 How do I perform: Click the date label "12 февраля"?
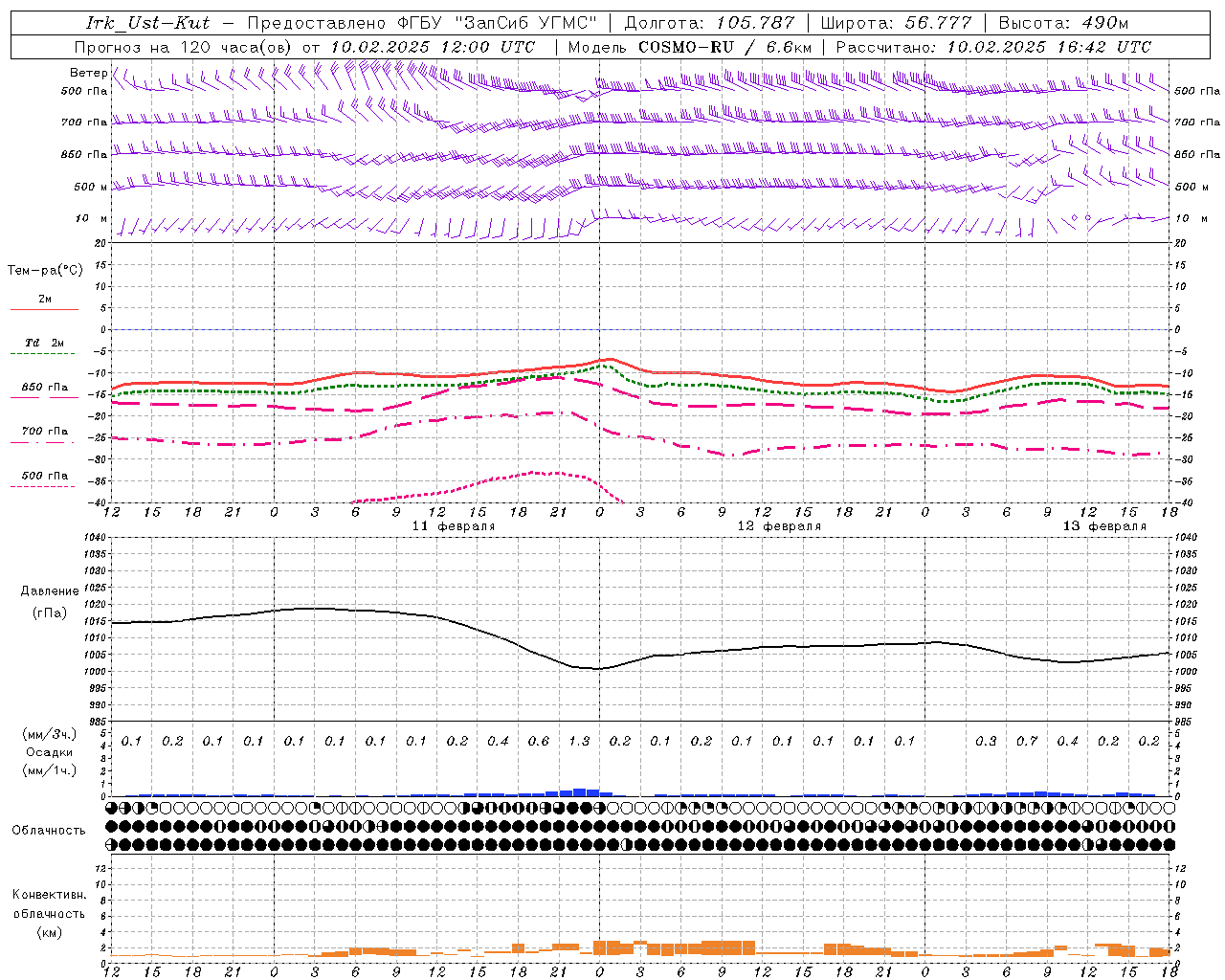[x=779, y=526]
